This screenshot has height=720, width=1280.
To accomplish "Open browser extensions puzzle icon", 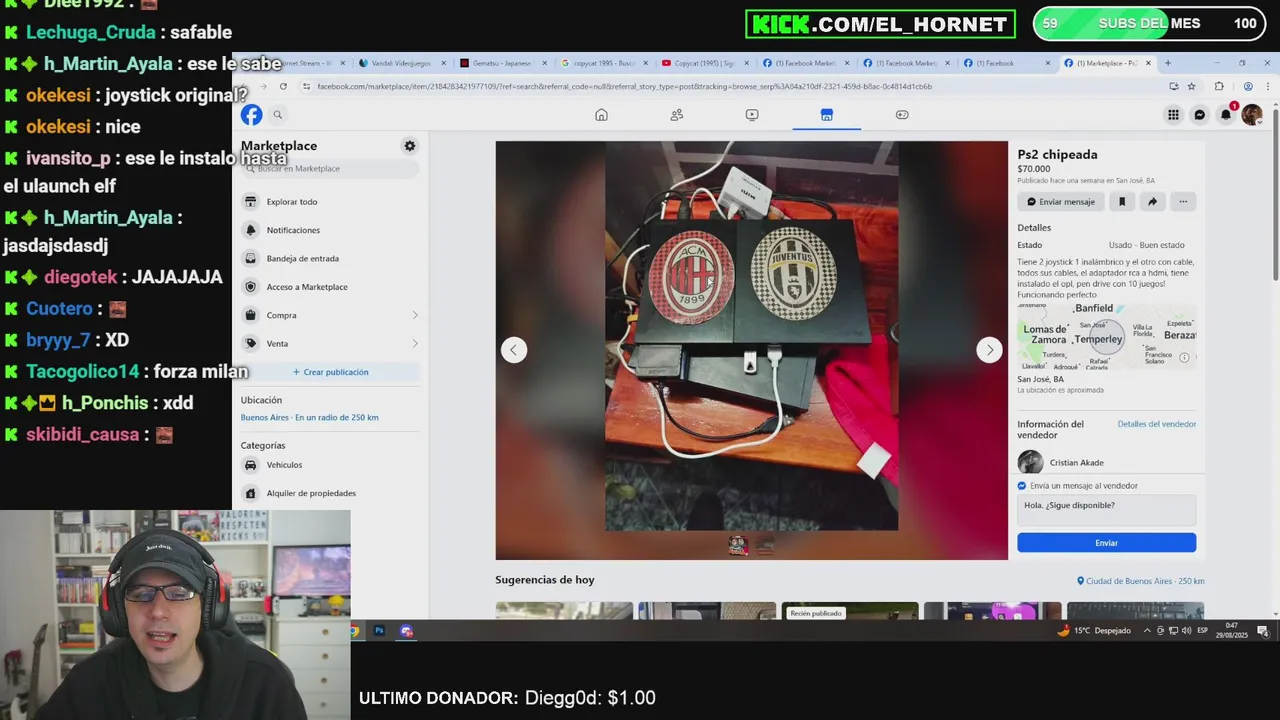I will pyautogui.click(x=1219, y=87).
